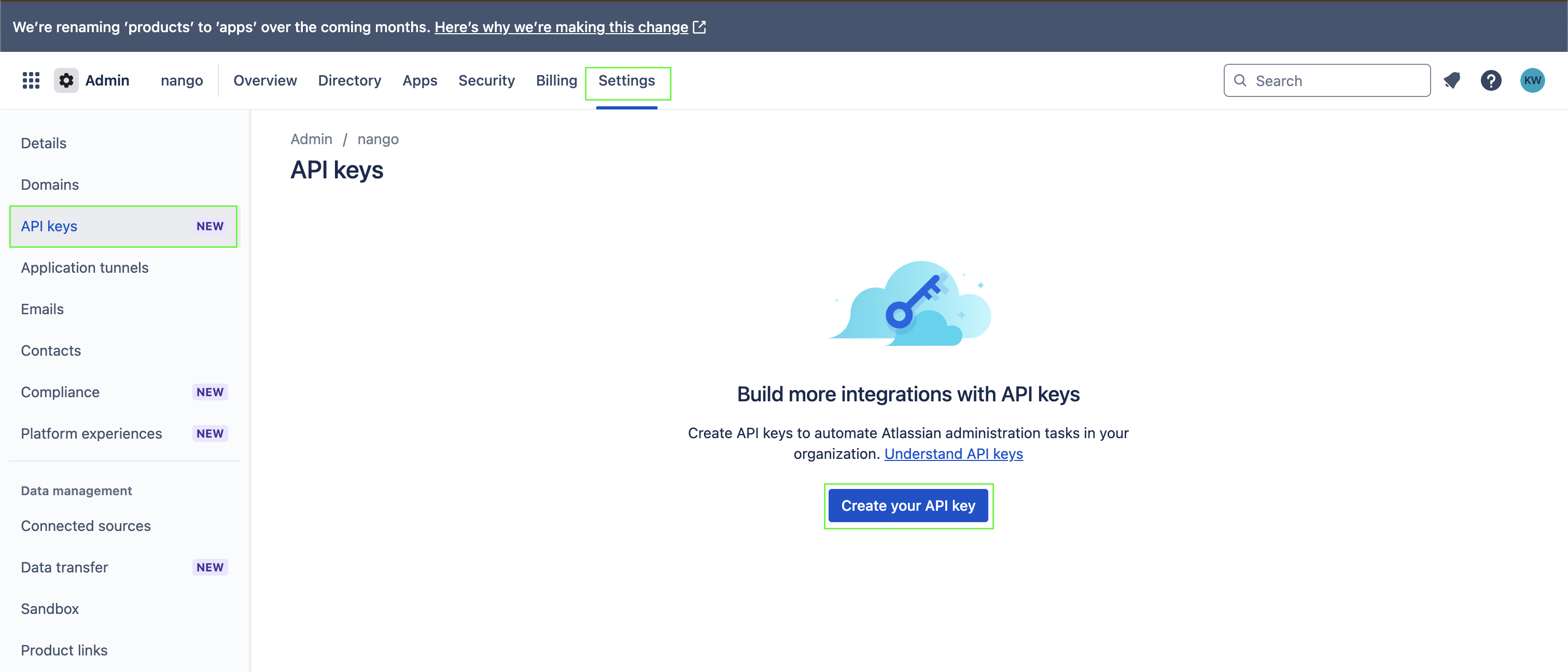
Task: Open the notifications megaphone icon
Action: tap(1452, 80)
